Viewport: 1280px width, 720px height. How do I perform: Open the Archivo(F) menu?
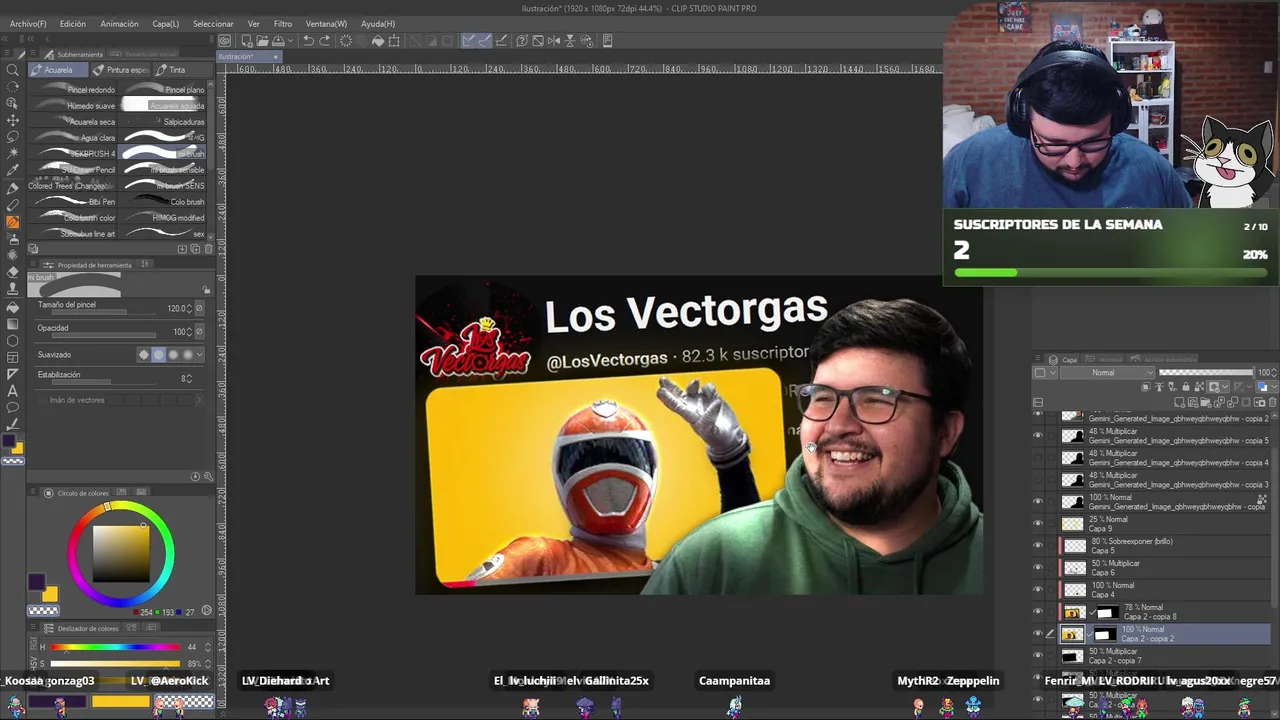28,24
